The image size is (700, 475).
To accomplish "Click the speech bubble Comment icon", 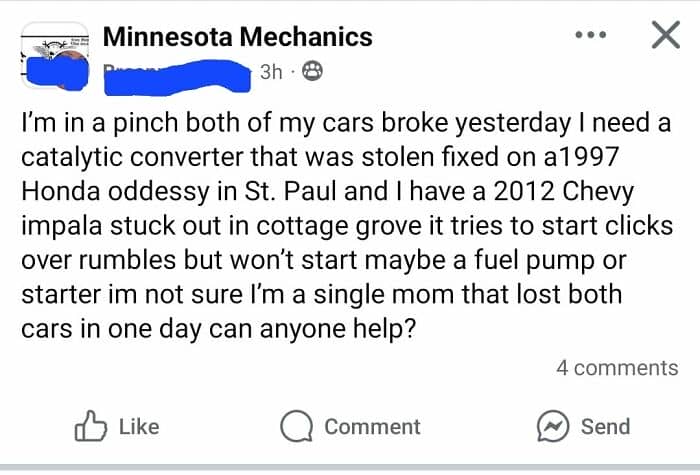I will tap(296, 427).
